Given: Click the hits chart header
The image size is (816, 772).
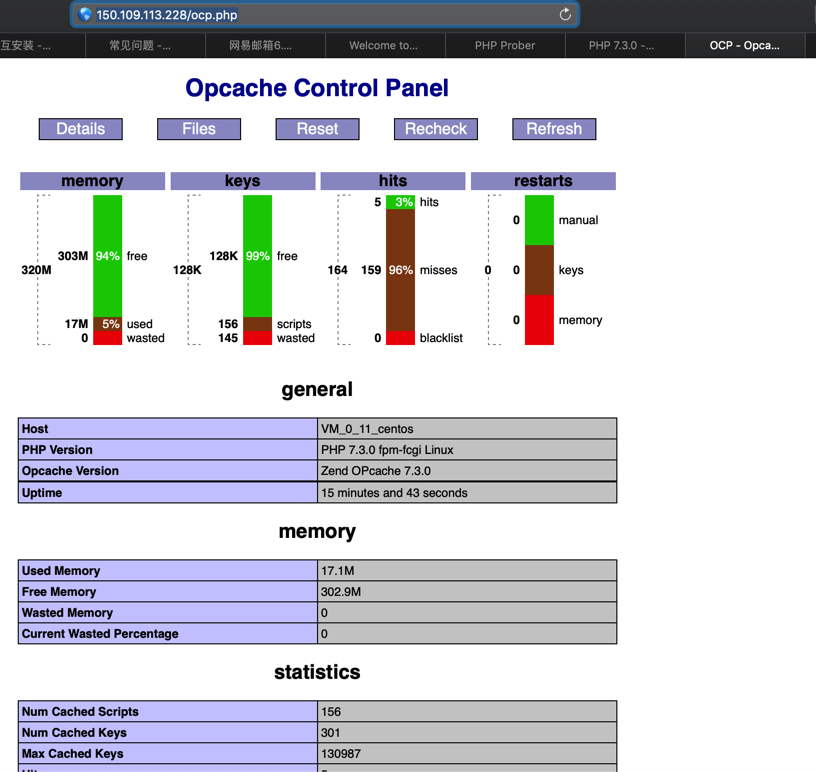Looking at the screenshot, I should click(x=393, y=181).
